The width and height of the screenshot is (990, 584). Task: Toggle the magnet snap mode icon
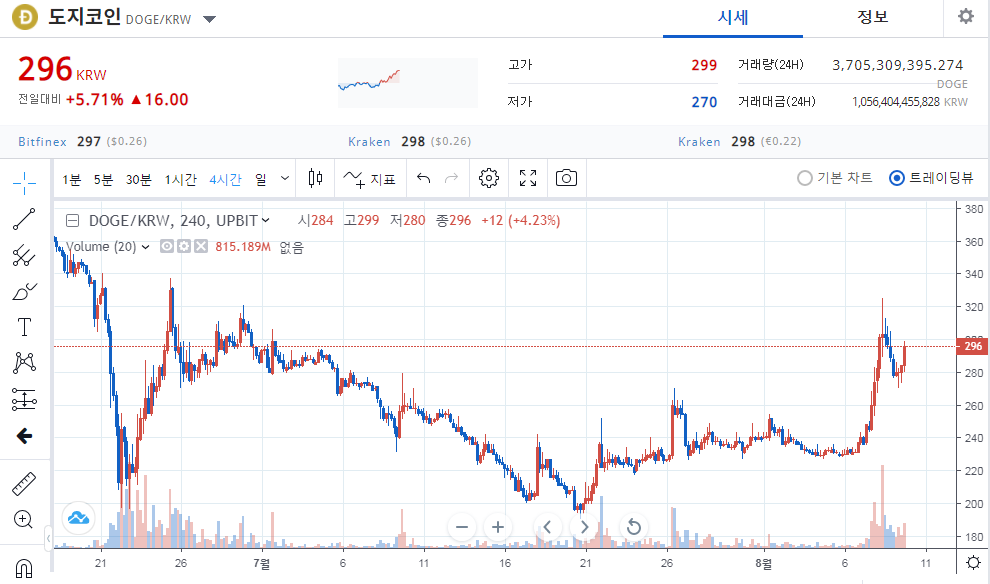[x=24, y=568]
